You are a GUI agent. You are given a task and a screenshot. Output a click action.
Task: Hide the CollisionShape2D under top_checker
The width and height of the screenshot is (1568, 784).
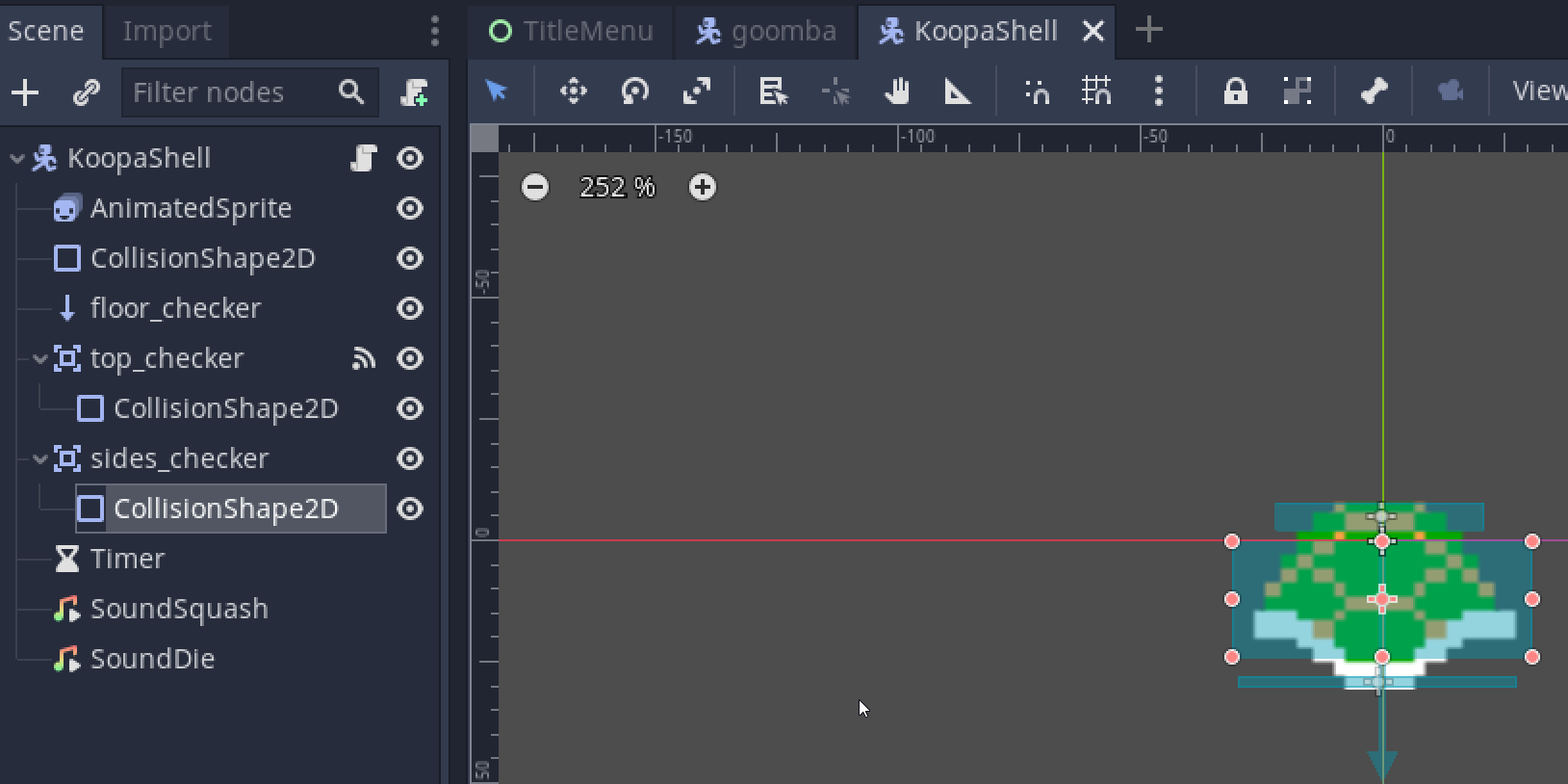[410, 408]
